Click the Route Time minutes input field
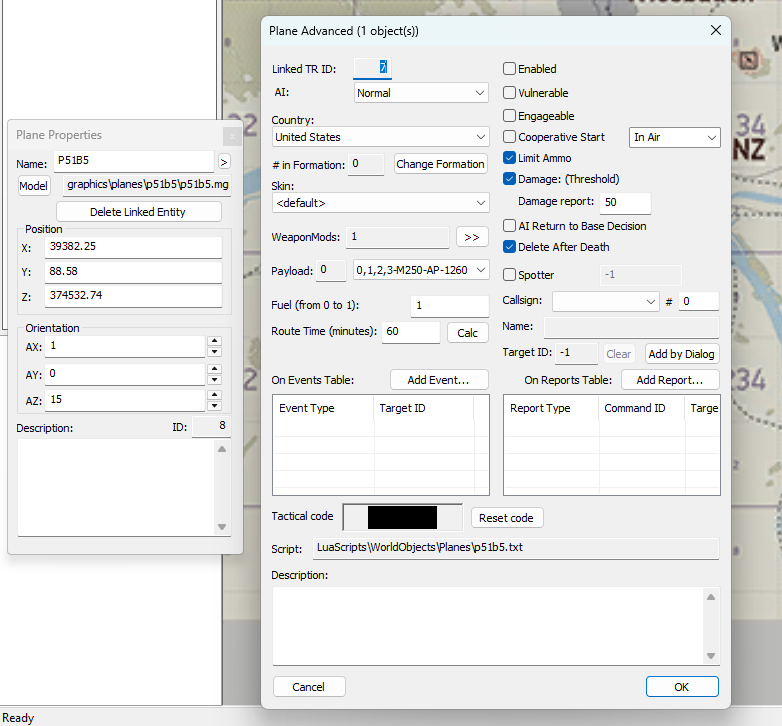Image resolution: width=782 pixels, height=726 pixels. point(409,332)
